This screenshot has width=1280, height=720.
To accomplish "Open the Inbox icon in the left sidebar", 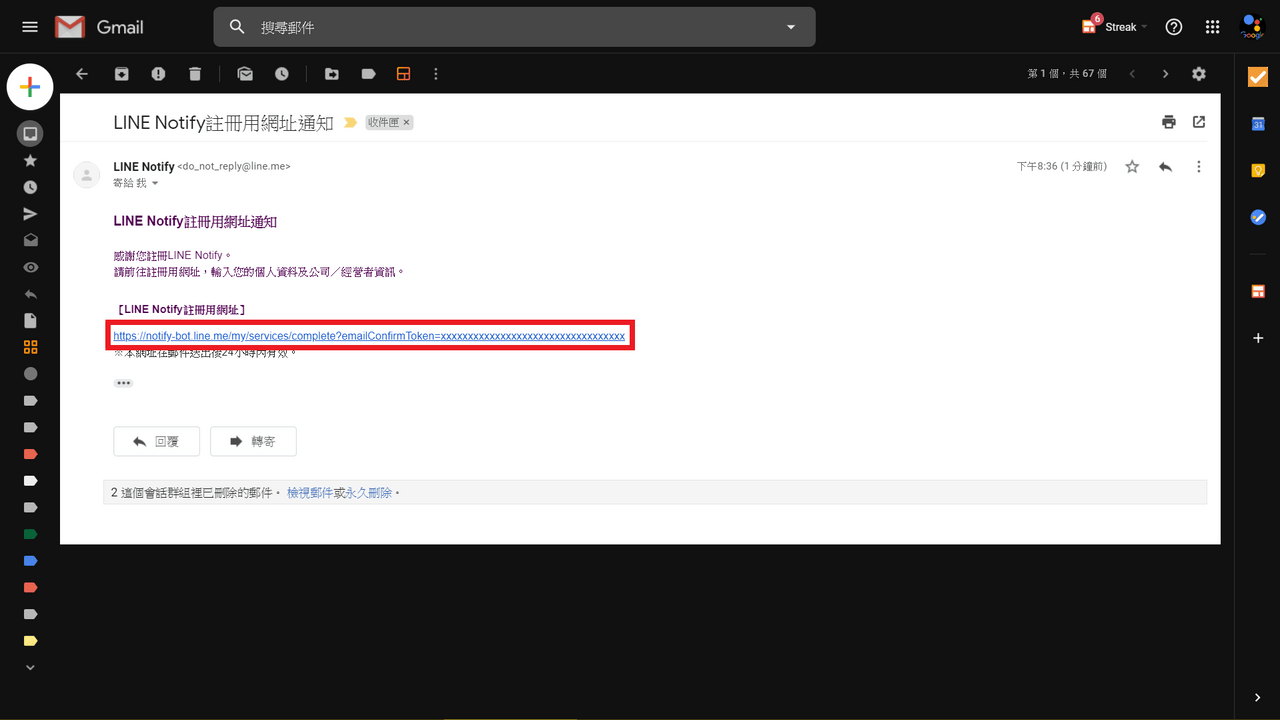I will [x=30, y=133].
